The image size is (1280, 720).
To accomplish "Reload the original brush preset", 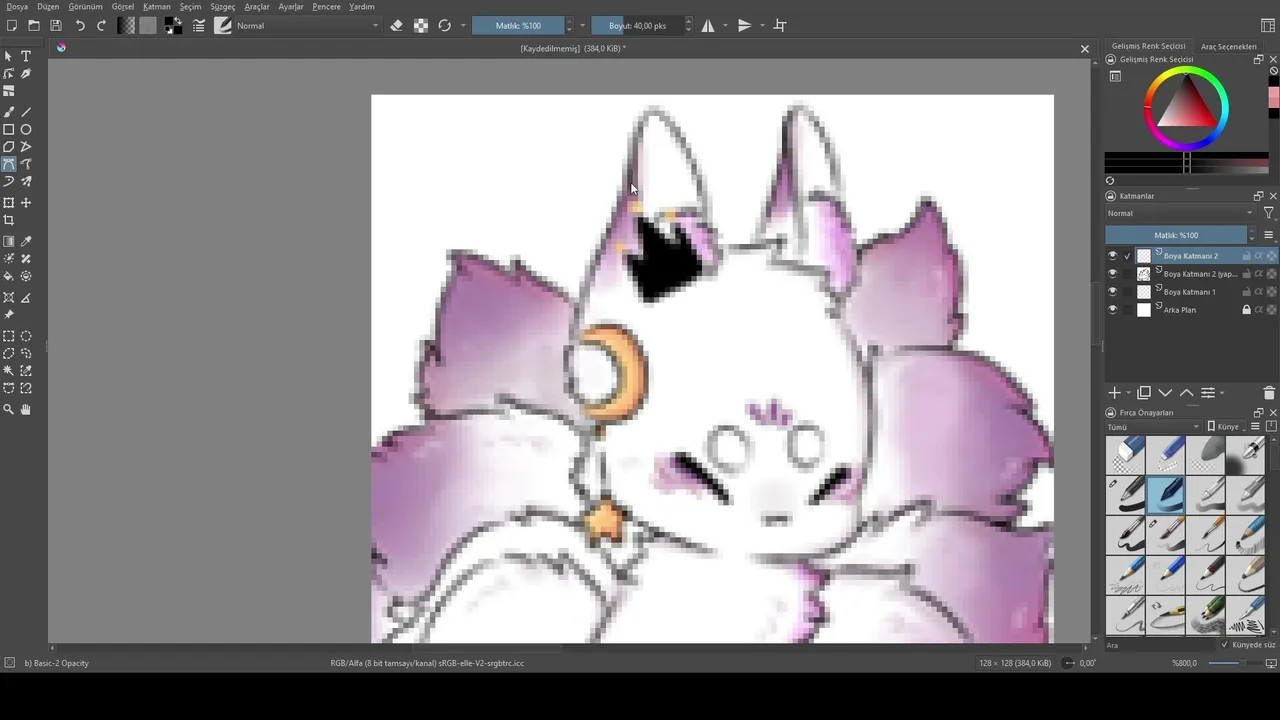I will pyautogui.click(x=445, y=26).
